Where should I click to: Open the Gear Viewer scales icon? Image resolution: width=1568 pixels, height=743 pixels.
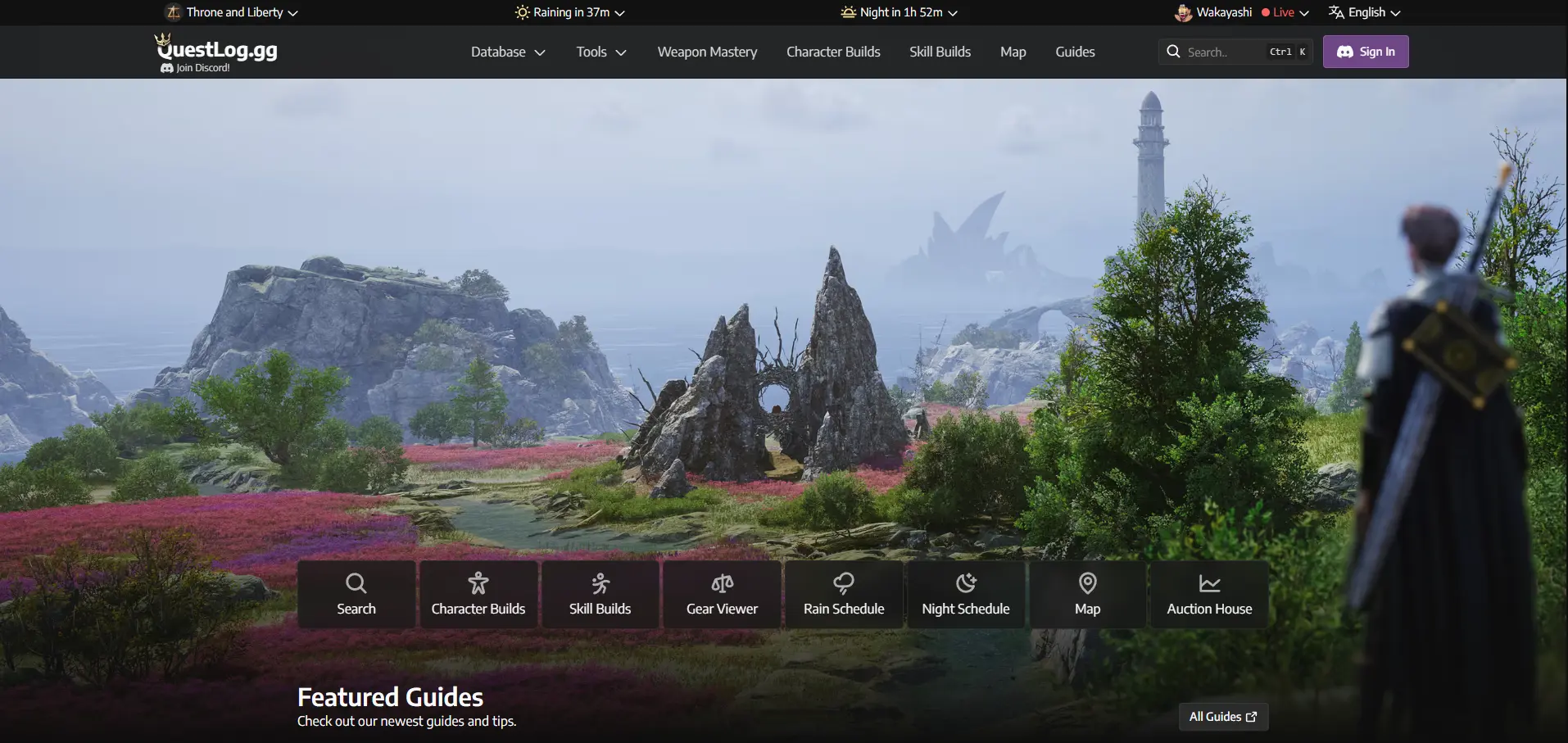tap(721, 583)
